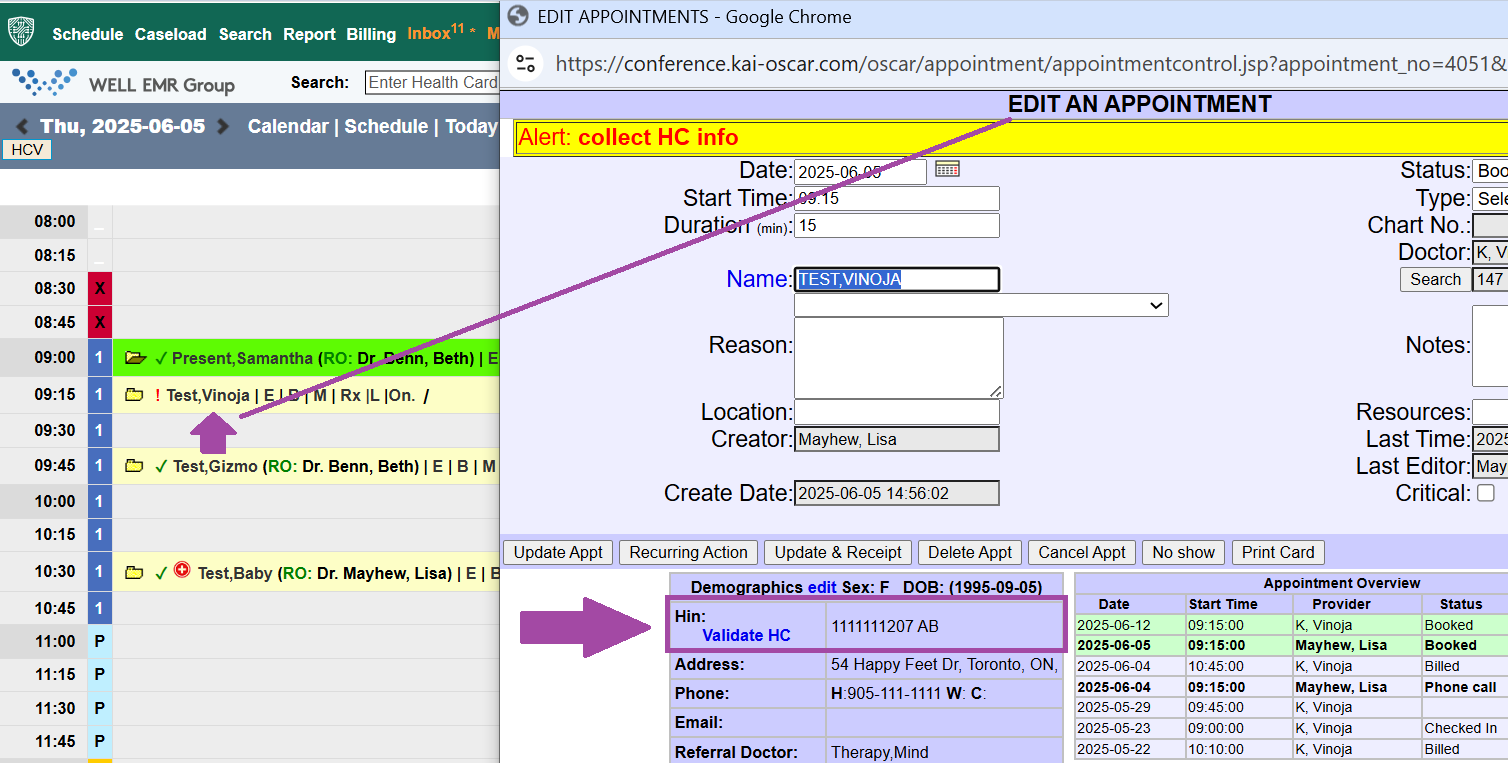This screenshot has width=1508, height=763.
Task: Click the Test,Gizmo appointment name
Action: [x=215, y=466]
